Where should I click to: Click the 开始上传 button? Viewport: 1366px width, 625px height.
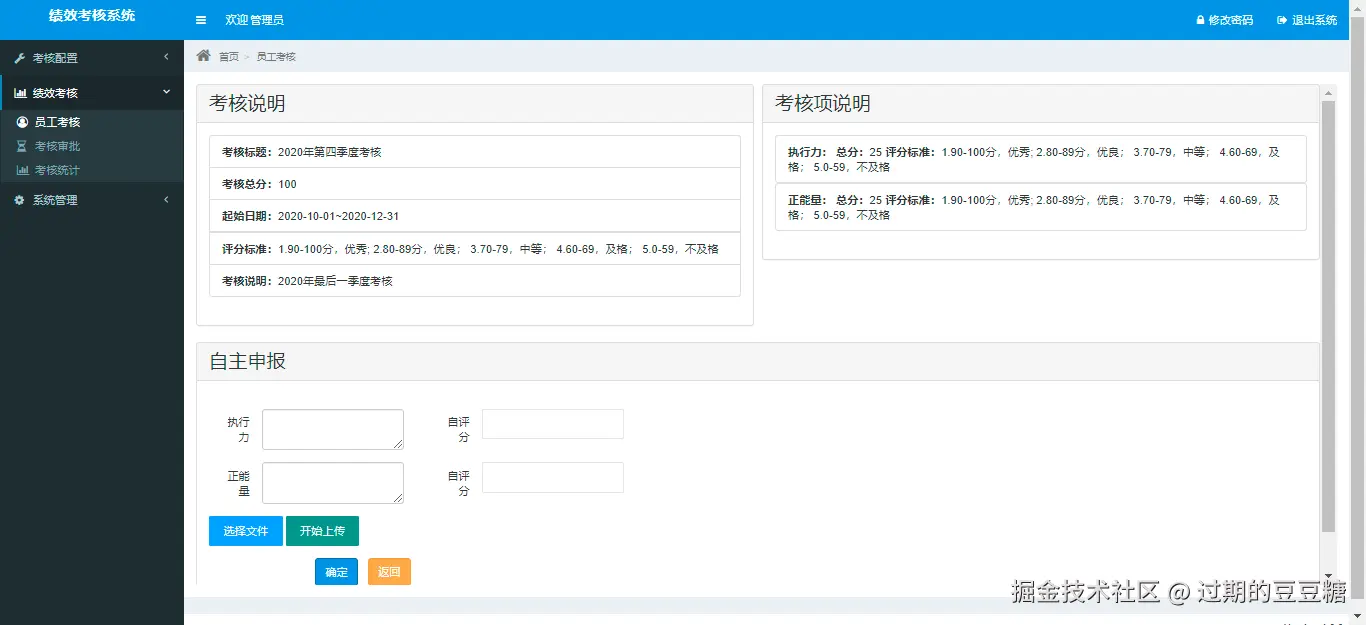(322, 531)
